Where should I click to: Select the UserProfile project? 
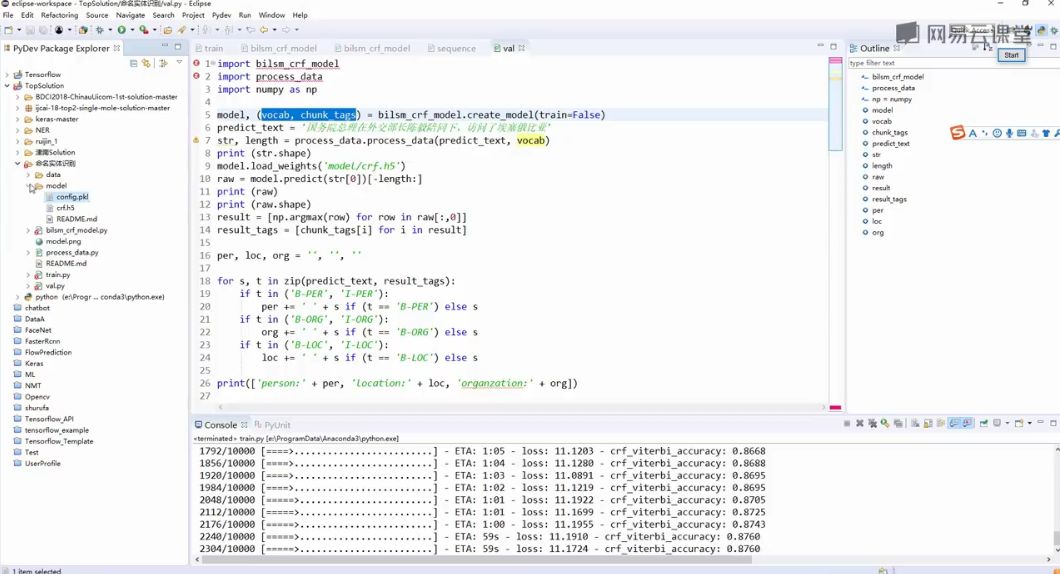(x=43, y=463)
